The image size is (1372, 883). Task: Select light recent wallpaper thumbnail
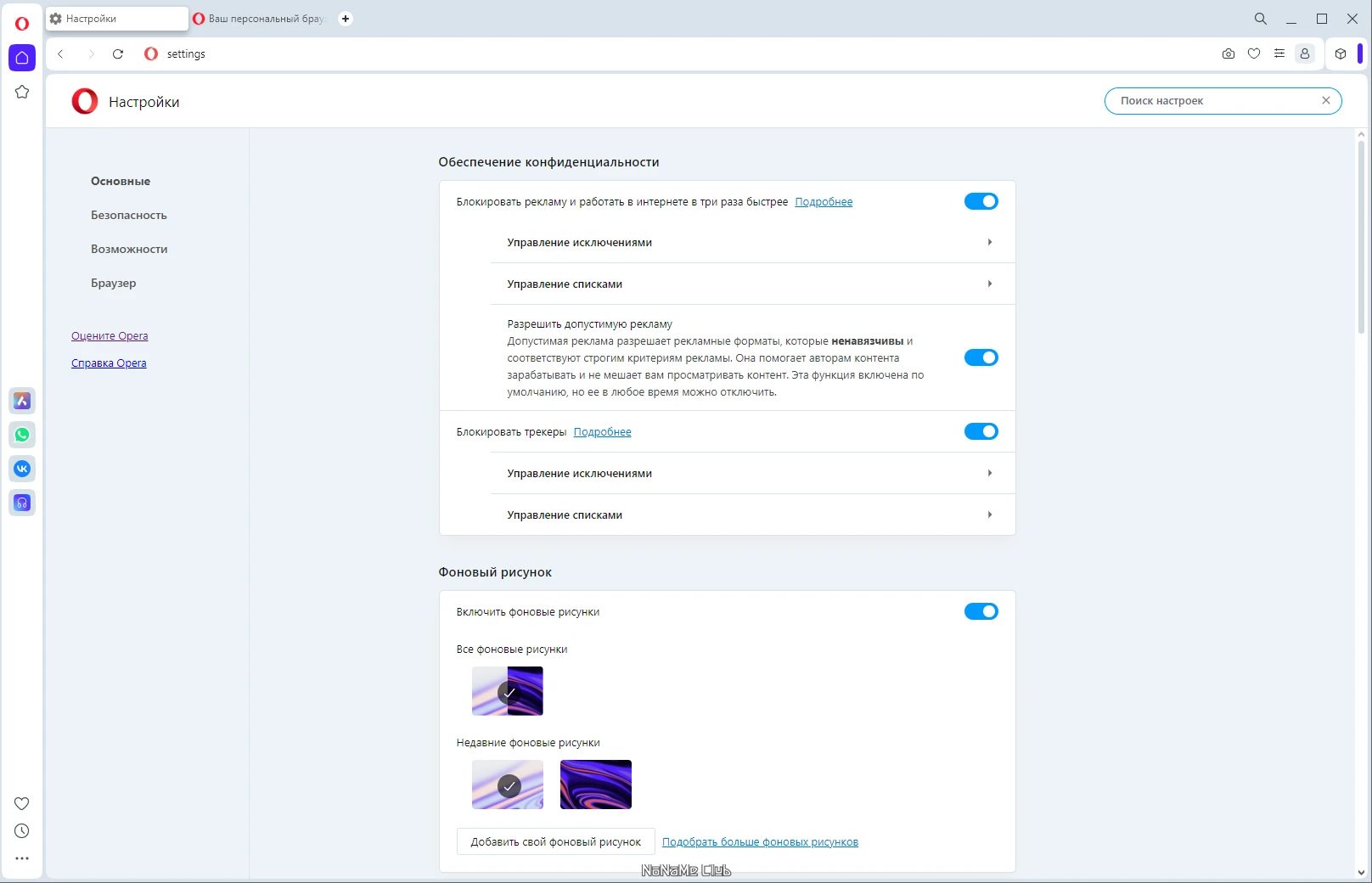coord(508,785)
